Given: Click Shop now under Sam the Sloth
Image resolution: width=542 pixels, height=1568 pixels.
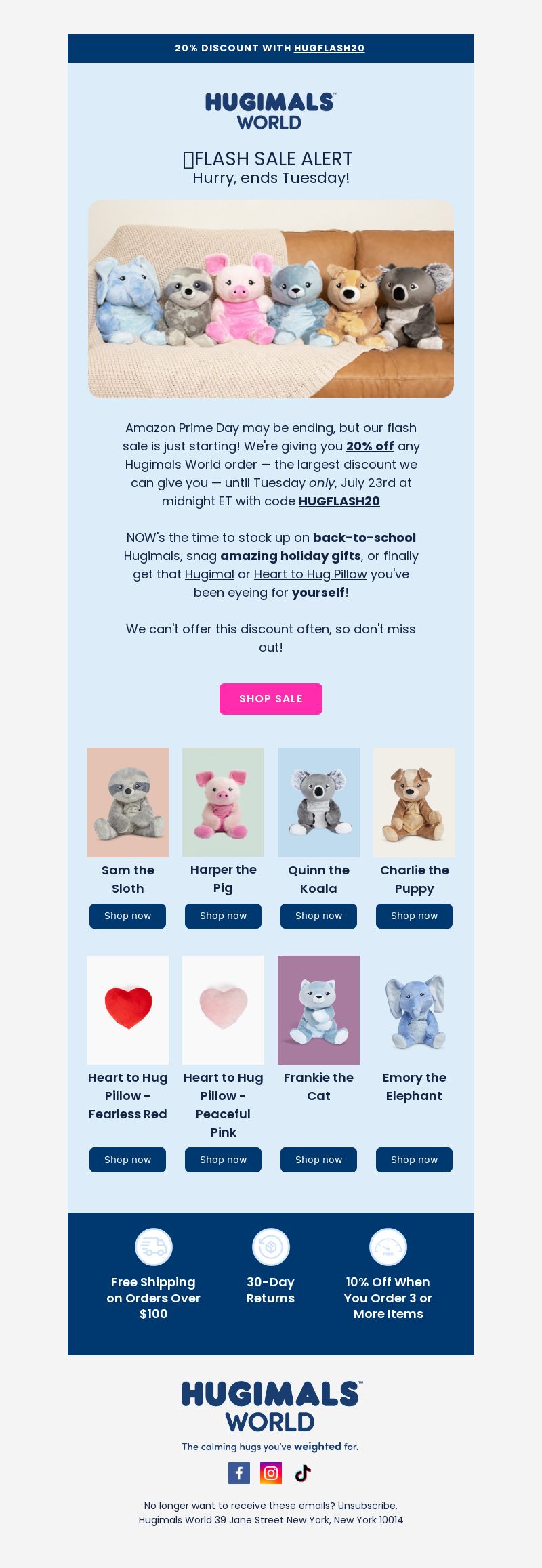Looking at the screenshot, I should coord(127,916).
